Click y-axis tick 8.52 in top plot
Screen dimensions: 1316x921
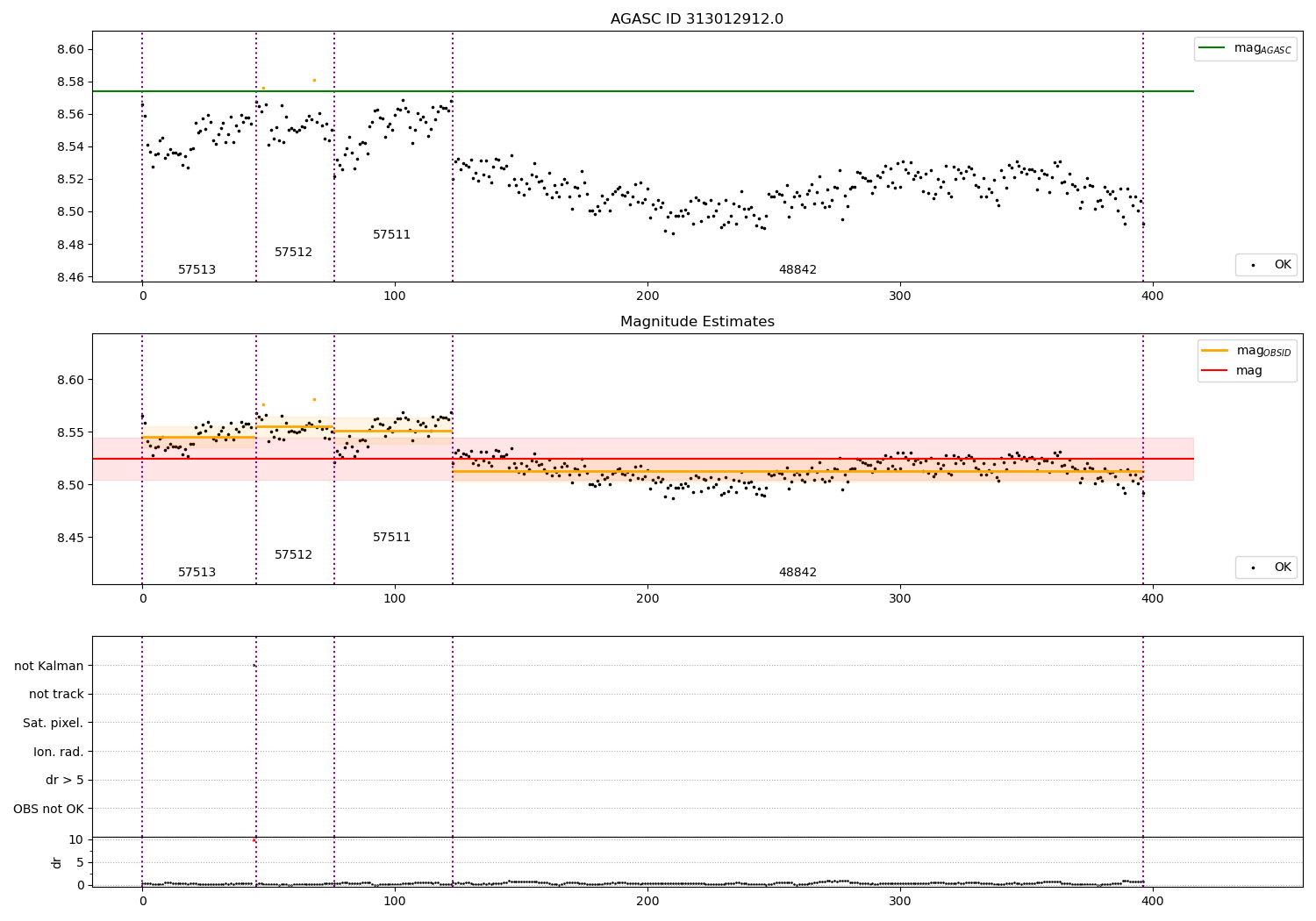(69, 180)
